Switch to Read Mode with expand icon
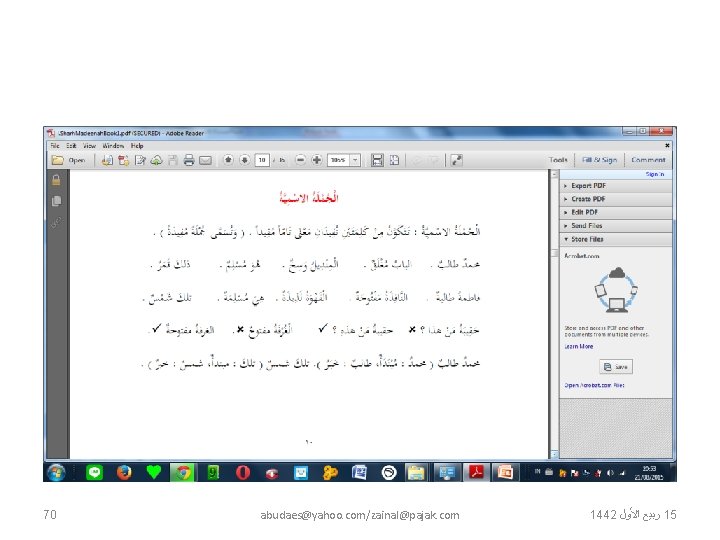 click(456, 160)
